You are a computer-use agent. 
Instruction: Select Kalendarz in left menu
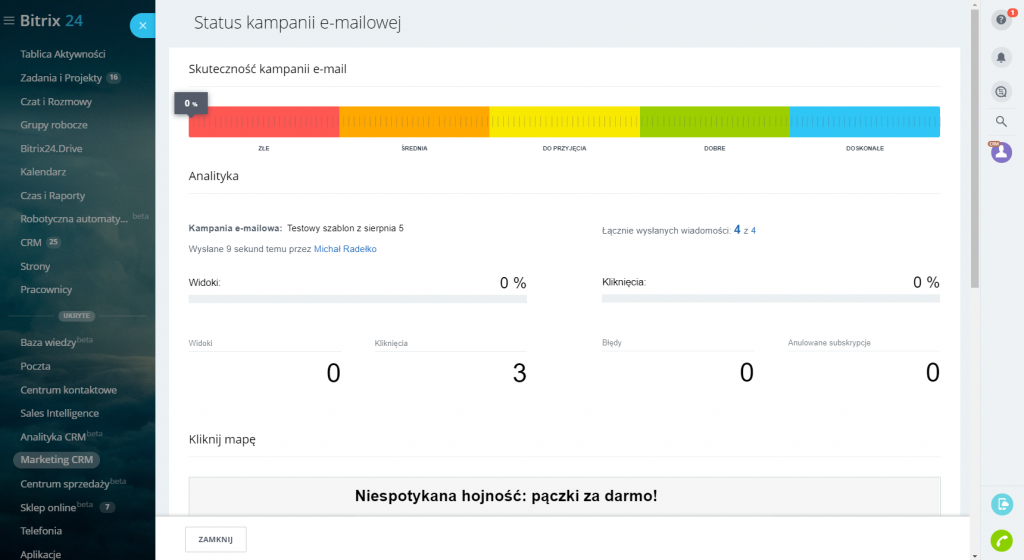pyautogui.click(x=43, y=172)
